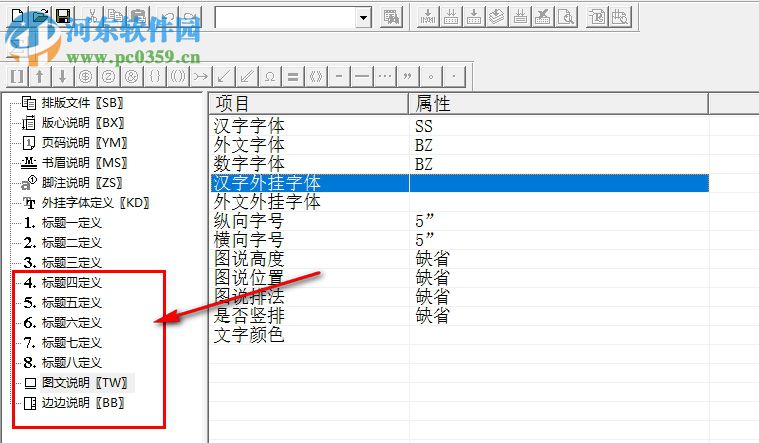Click the Copy pages icon
Screen dimensions: 759x443
click(x=115, y=16)
